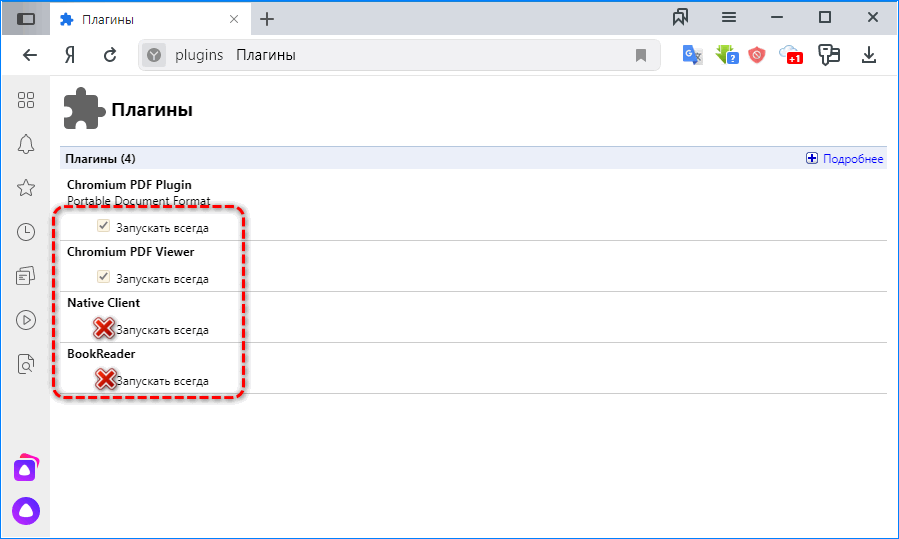
Task: Go back to the previous page
Action: (30, 55)
